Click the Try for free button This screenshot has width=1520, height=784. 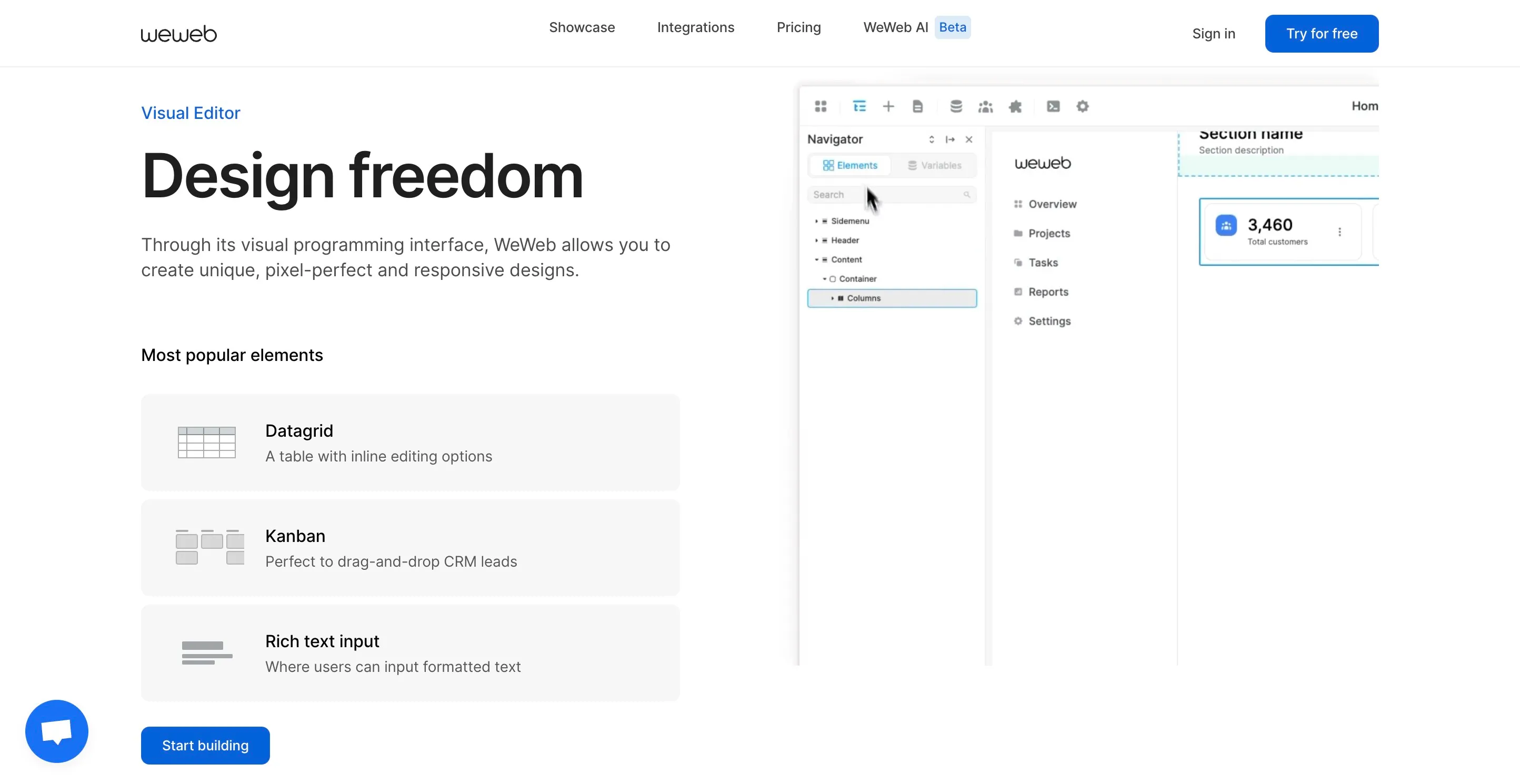pos(1322,34)
